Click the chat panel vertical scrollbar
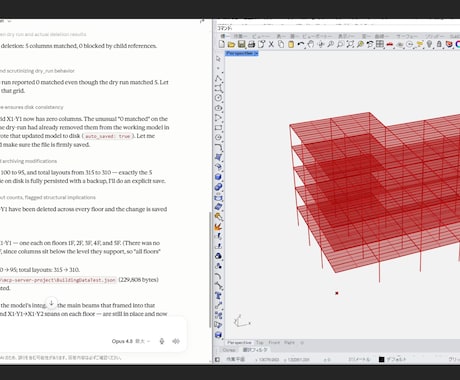Screen dimensions: 460x380 coord(210,269)
